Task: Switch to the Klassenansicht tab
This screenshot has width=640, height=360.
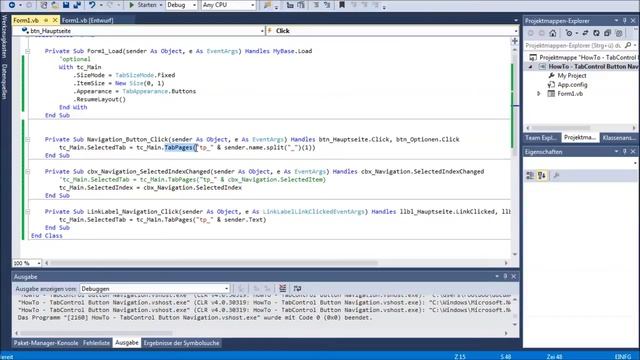Action: click(x=619, y=138)
